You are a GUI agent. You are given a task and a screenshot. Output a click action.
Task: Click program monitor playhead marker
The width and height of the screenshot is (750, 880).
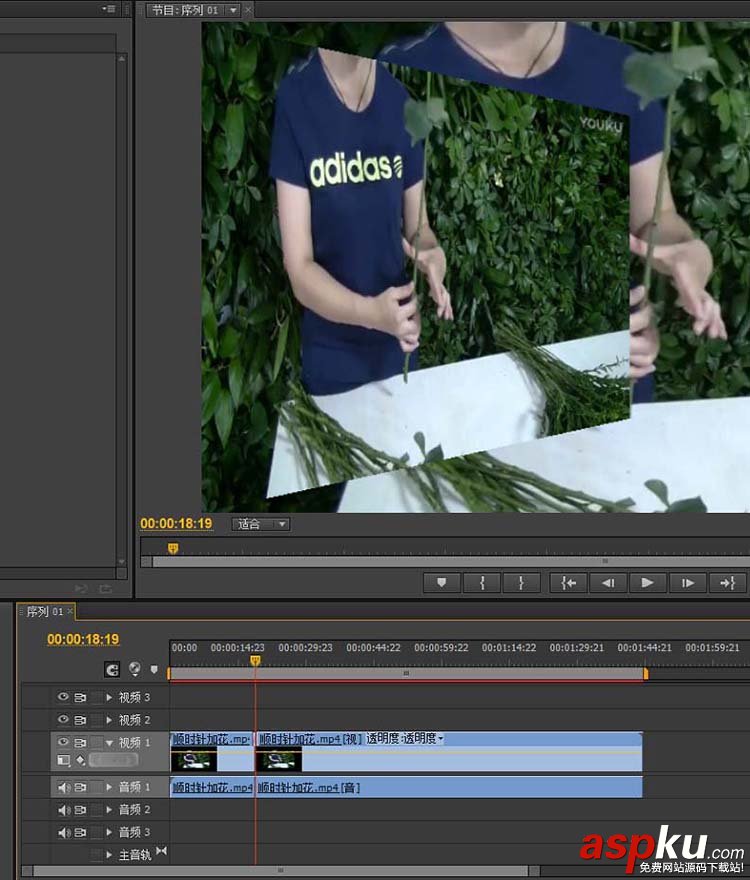coord(173,548)
